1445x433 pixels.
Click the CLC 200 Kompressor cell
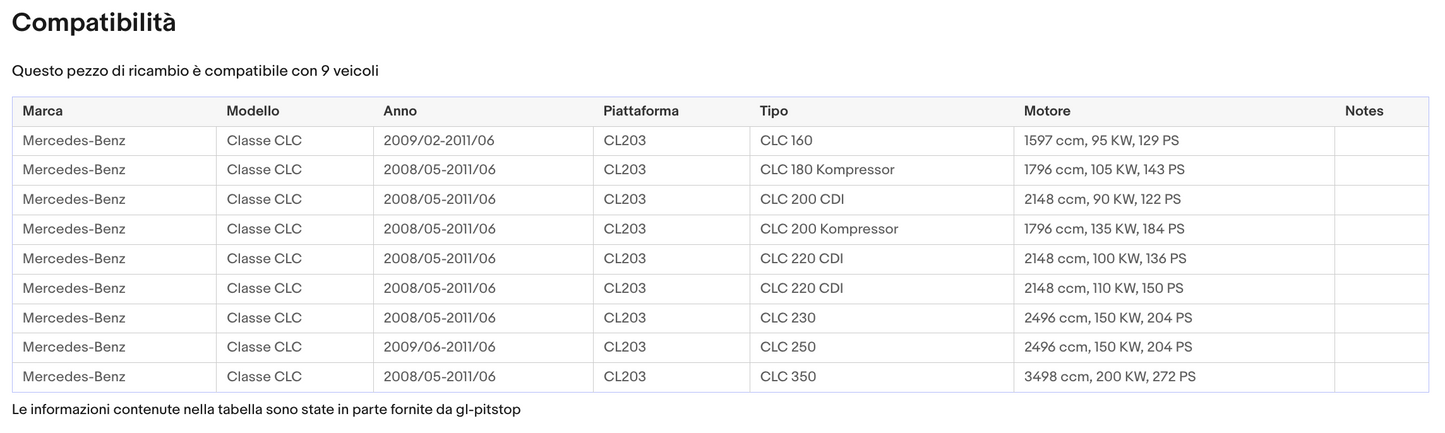pos(829,229)
